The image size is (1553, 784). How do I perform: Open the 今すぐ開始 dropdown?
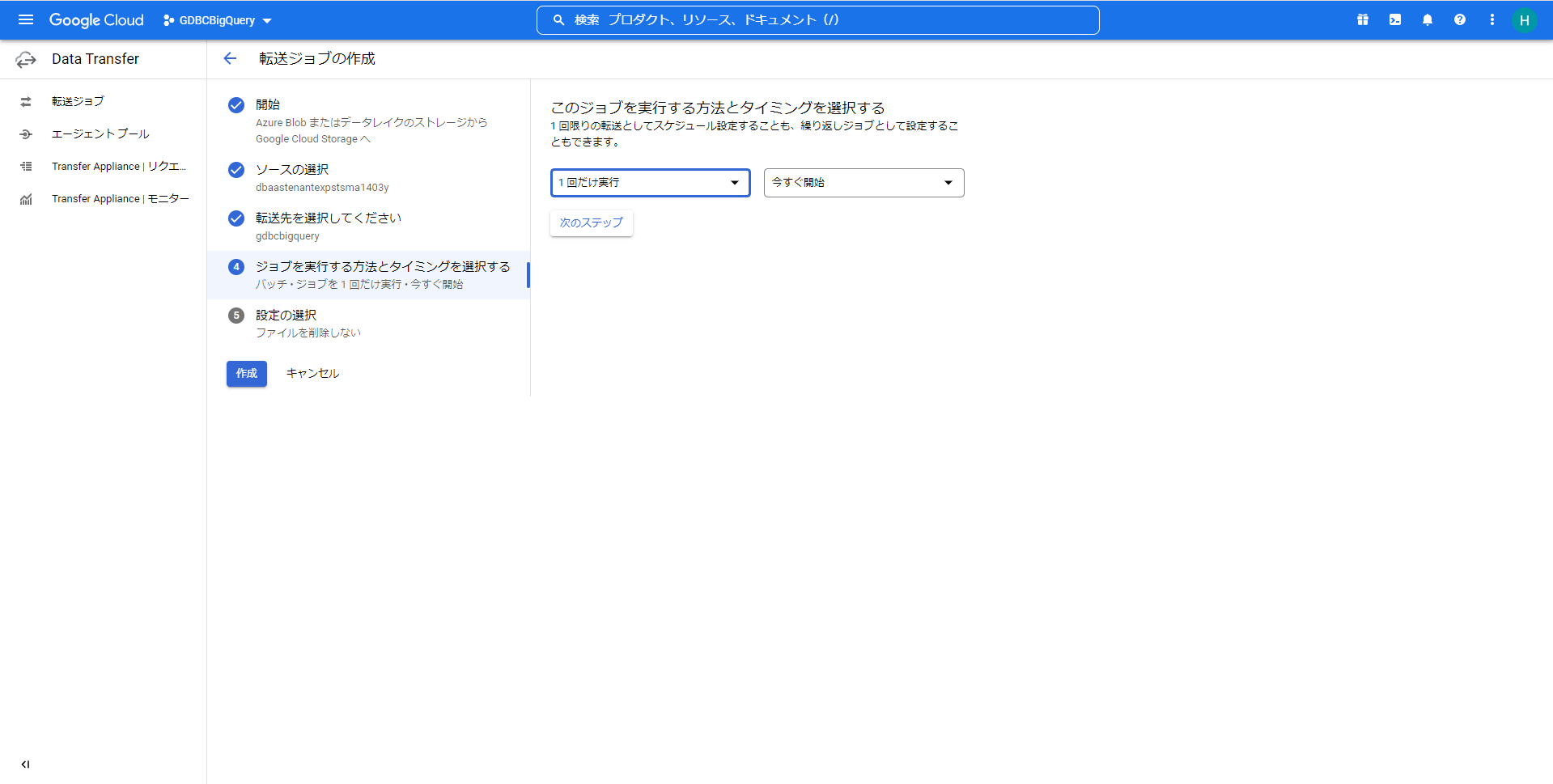coord(863,183)
